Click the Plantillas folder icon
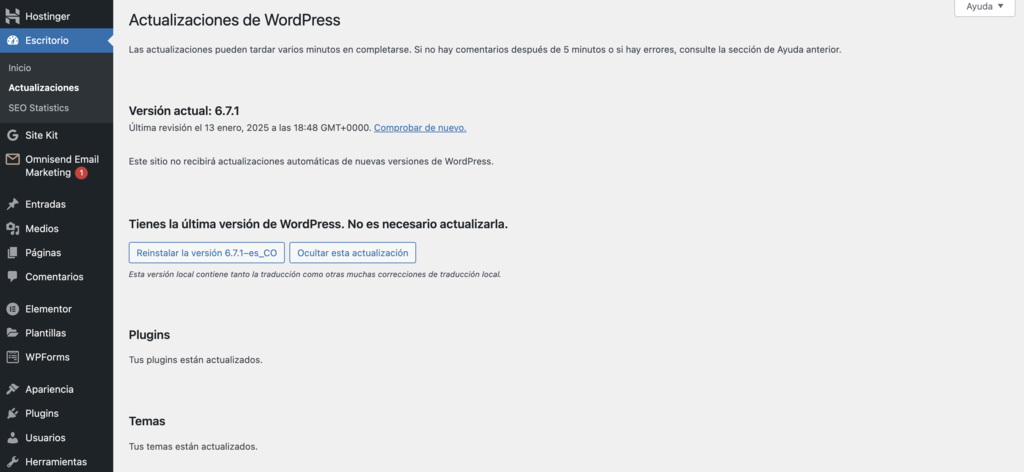The height and width of the screenshot is (472, 1024). click(x=12, y=333)
